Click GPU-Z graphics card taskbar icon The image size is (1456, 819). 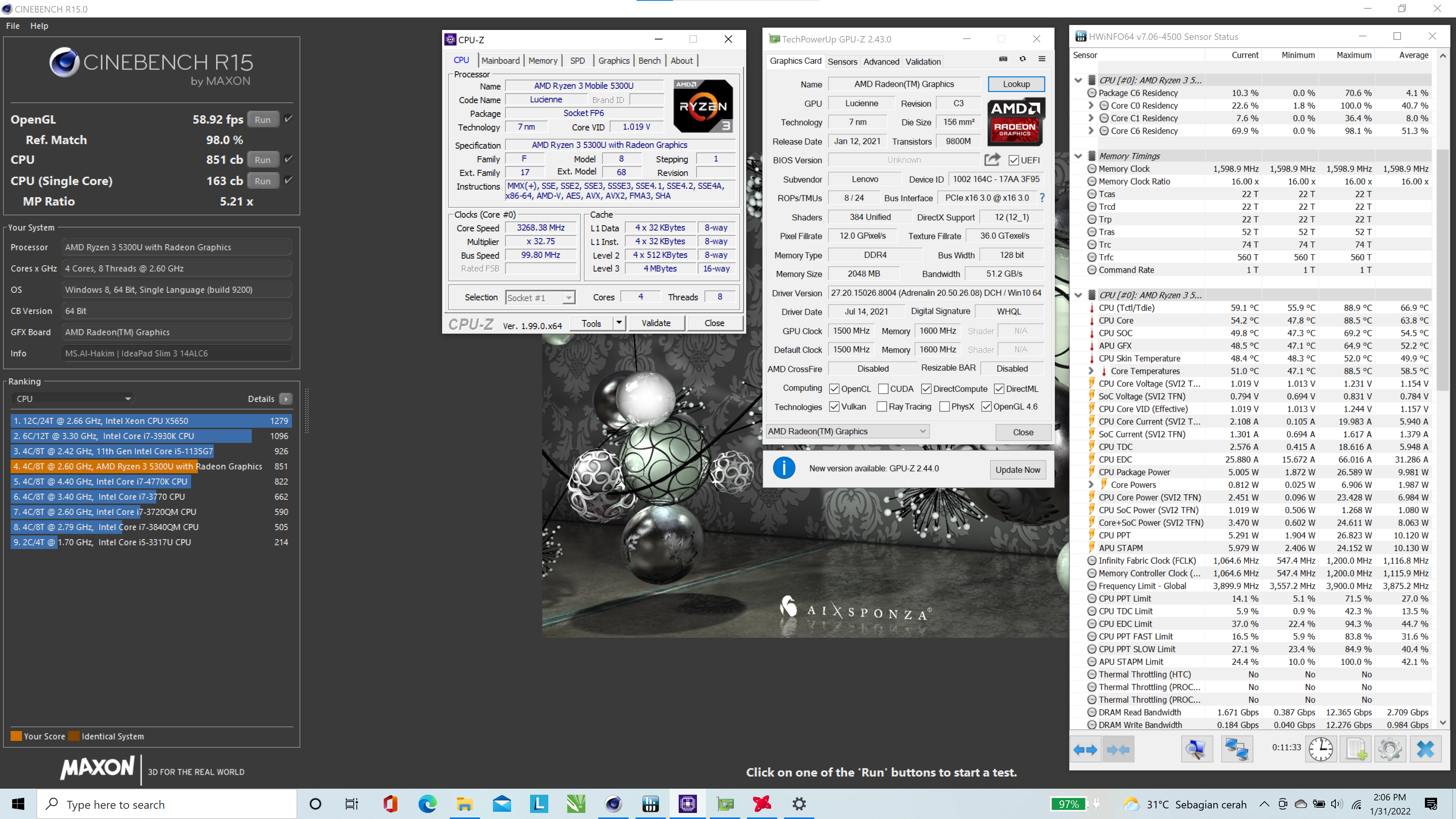725,804
